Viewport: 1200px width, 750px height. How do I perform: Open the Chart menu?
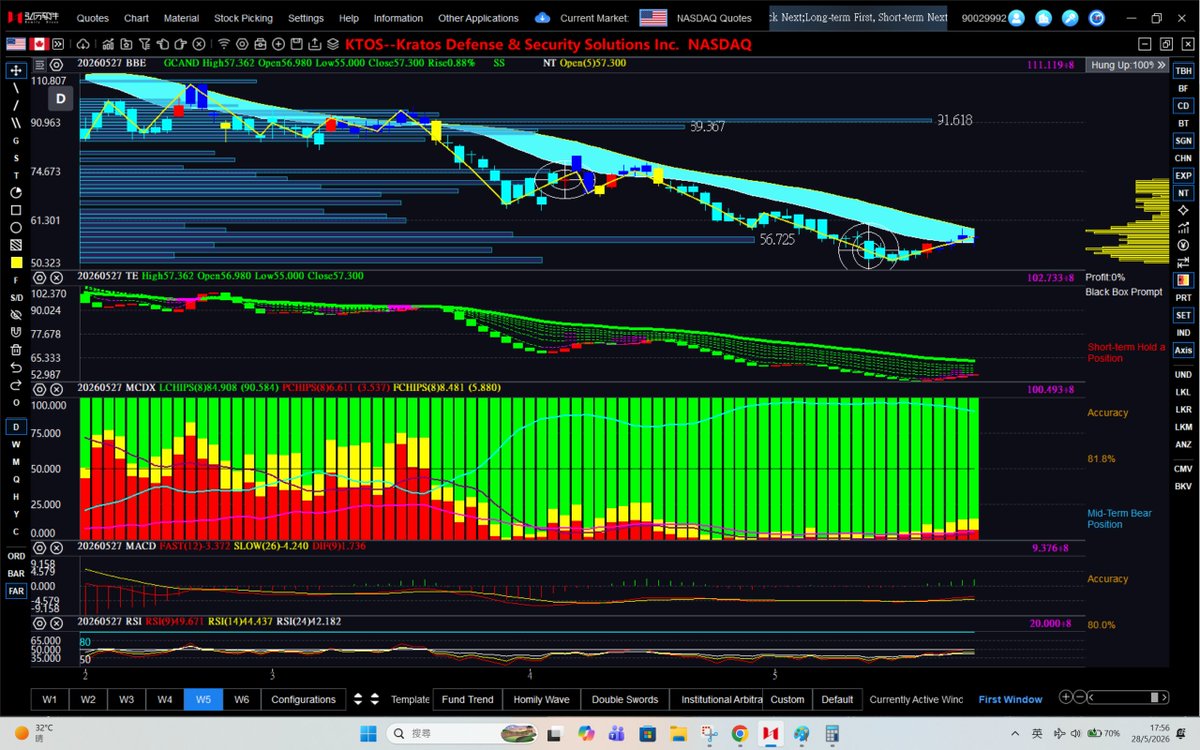coord(136,18)
